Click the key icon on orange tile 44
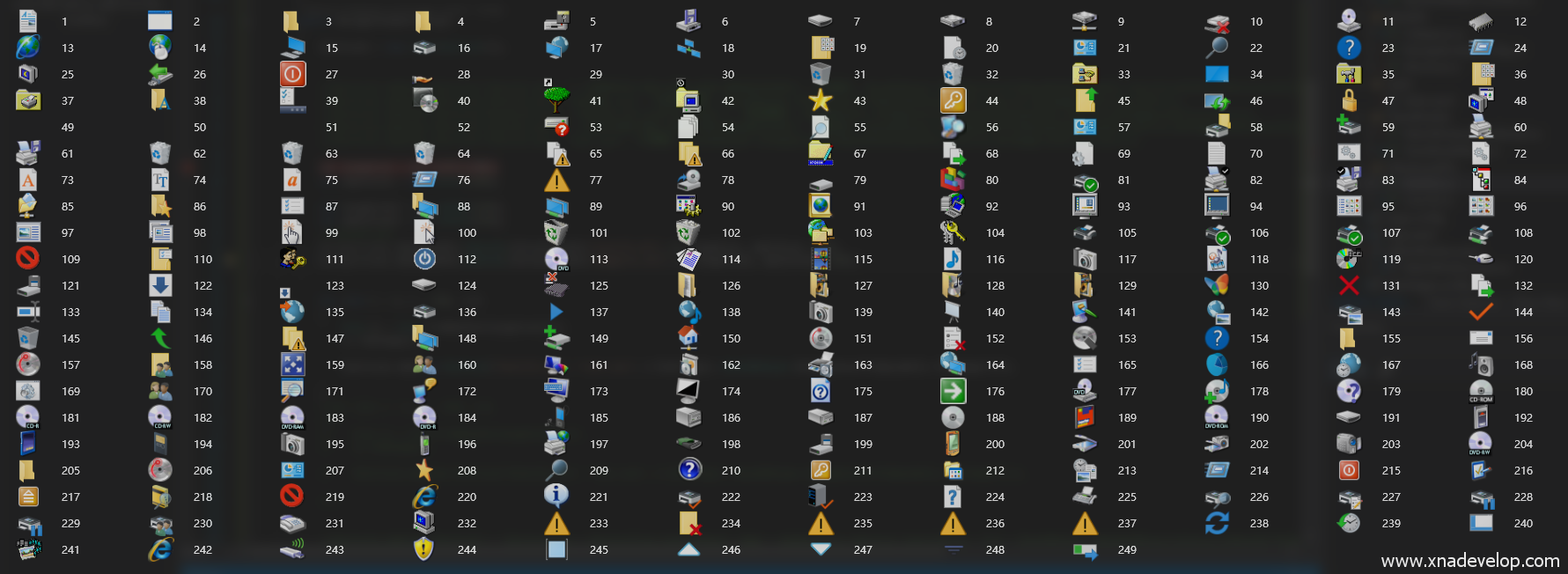 [953, 100]
